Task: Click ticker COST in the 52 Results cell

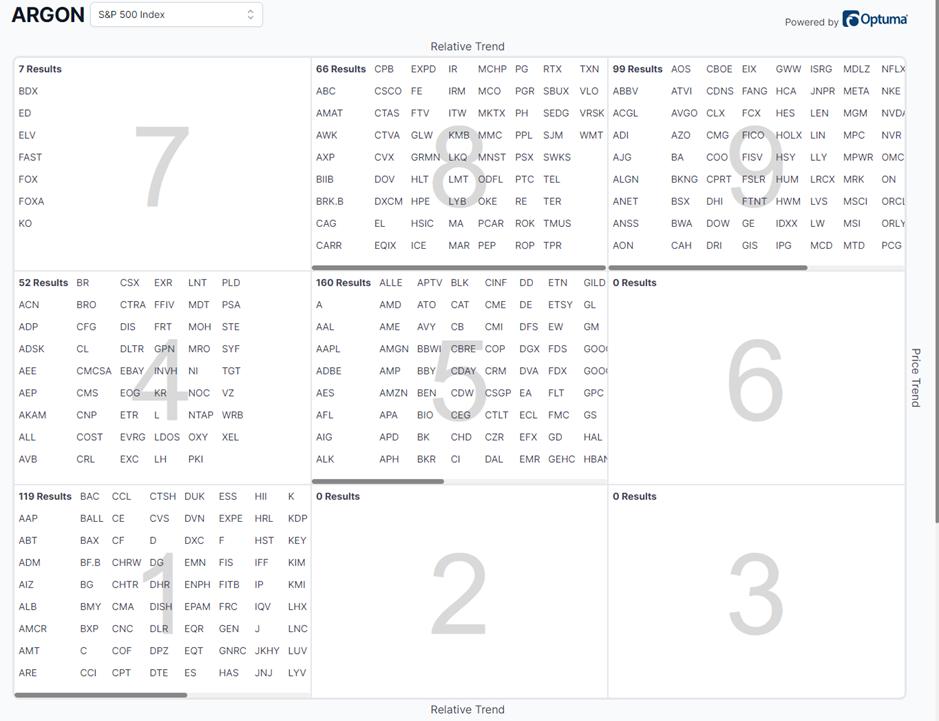Action: 89,437
